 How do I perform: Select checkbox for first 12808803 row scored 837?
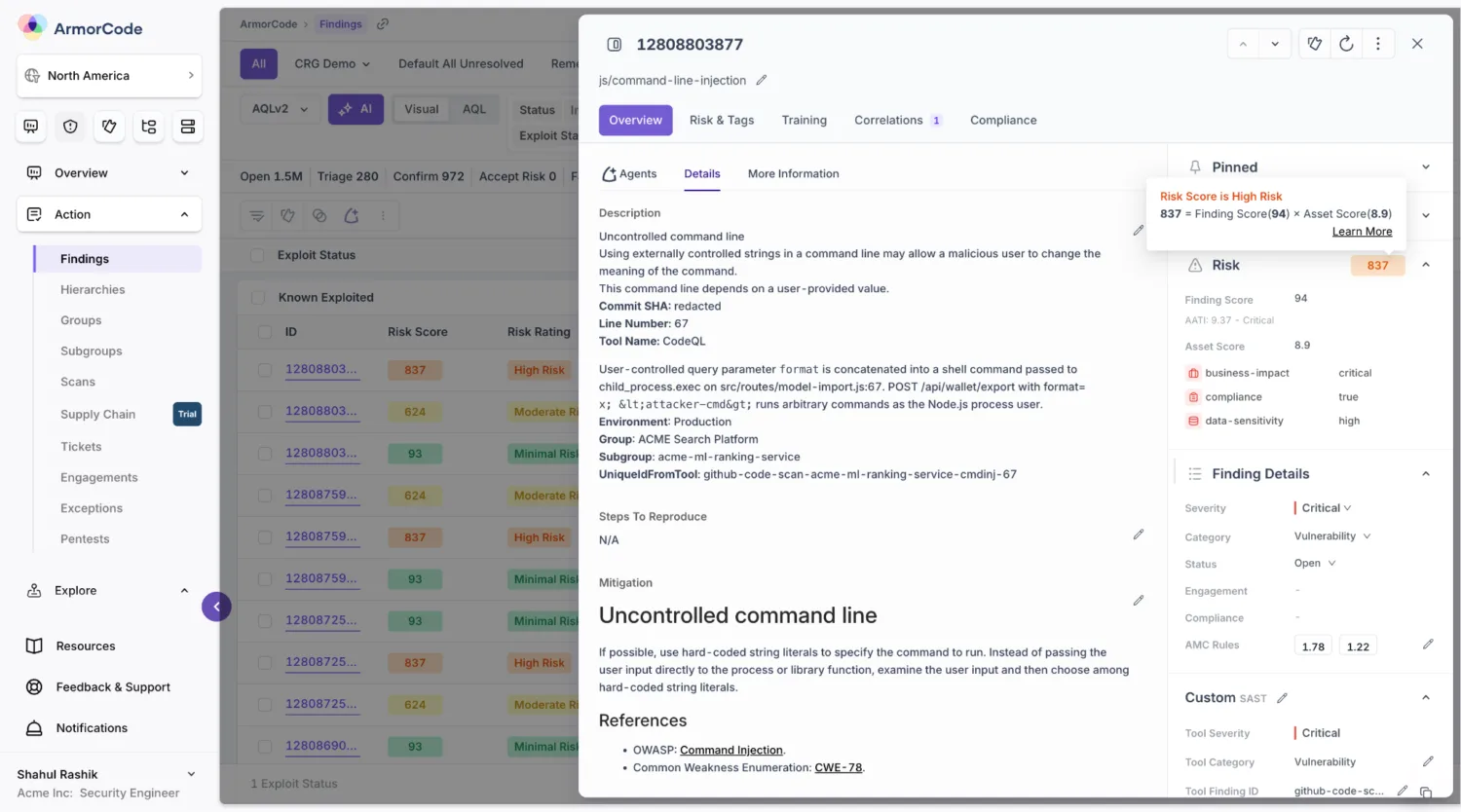[x=265, y=370]
